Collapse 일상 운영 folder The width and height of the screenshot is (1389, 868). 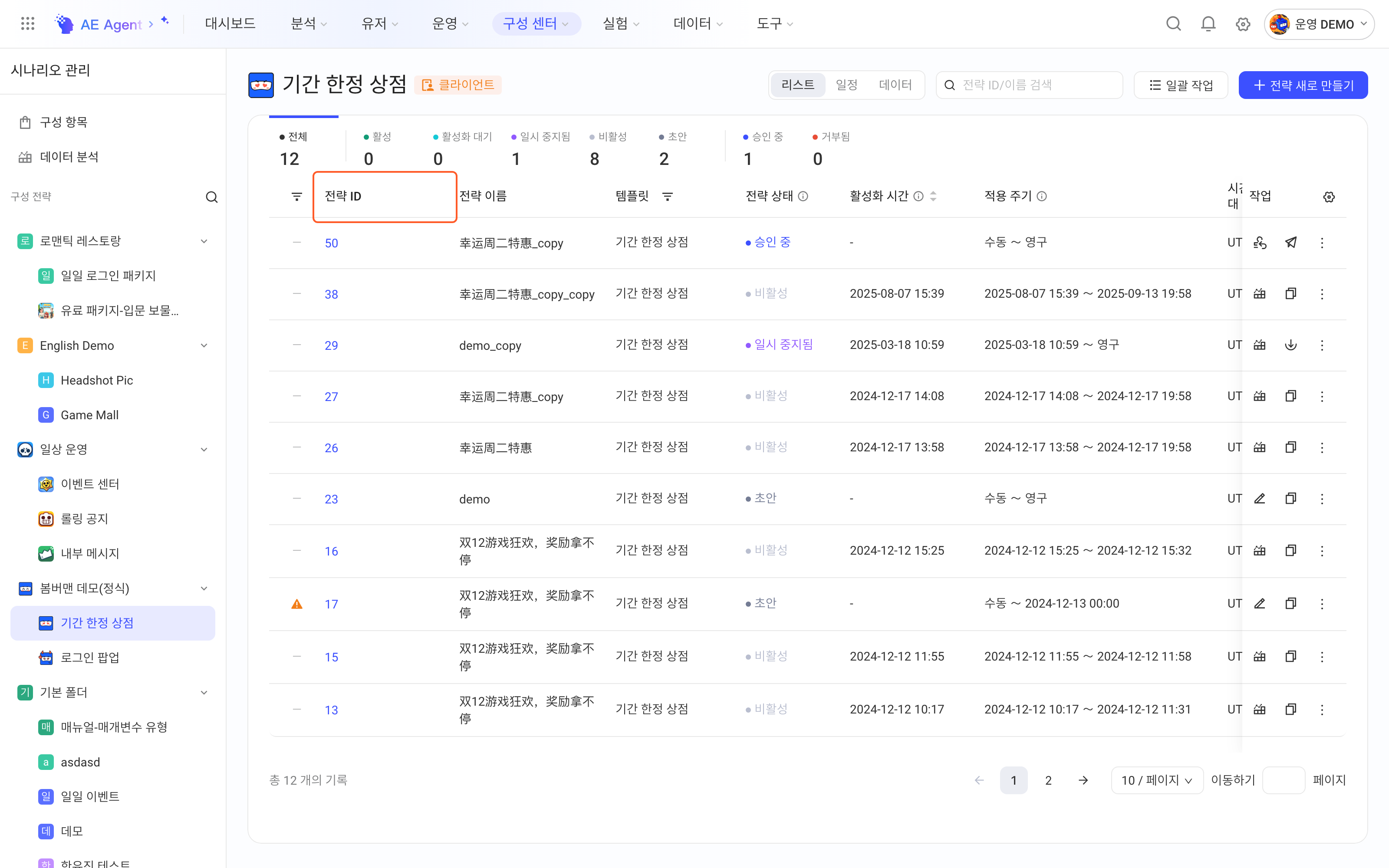tap(204, 449)
